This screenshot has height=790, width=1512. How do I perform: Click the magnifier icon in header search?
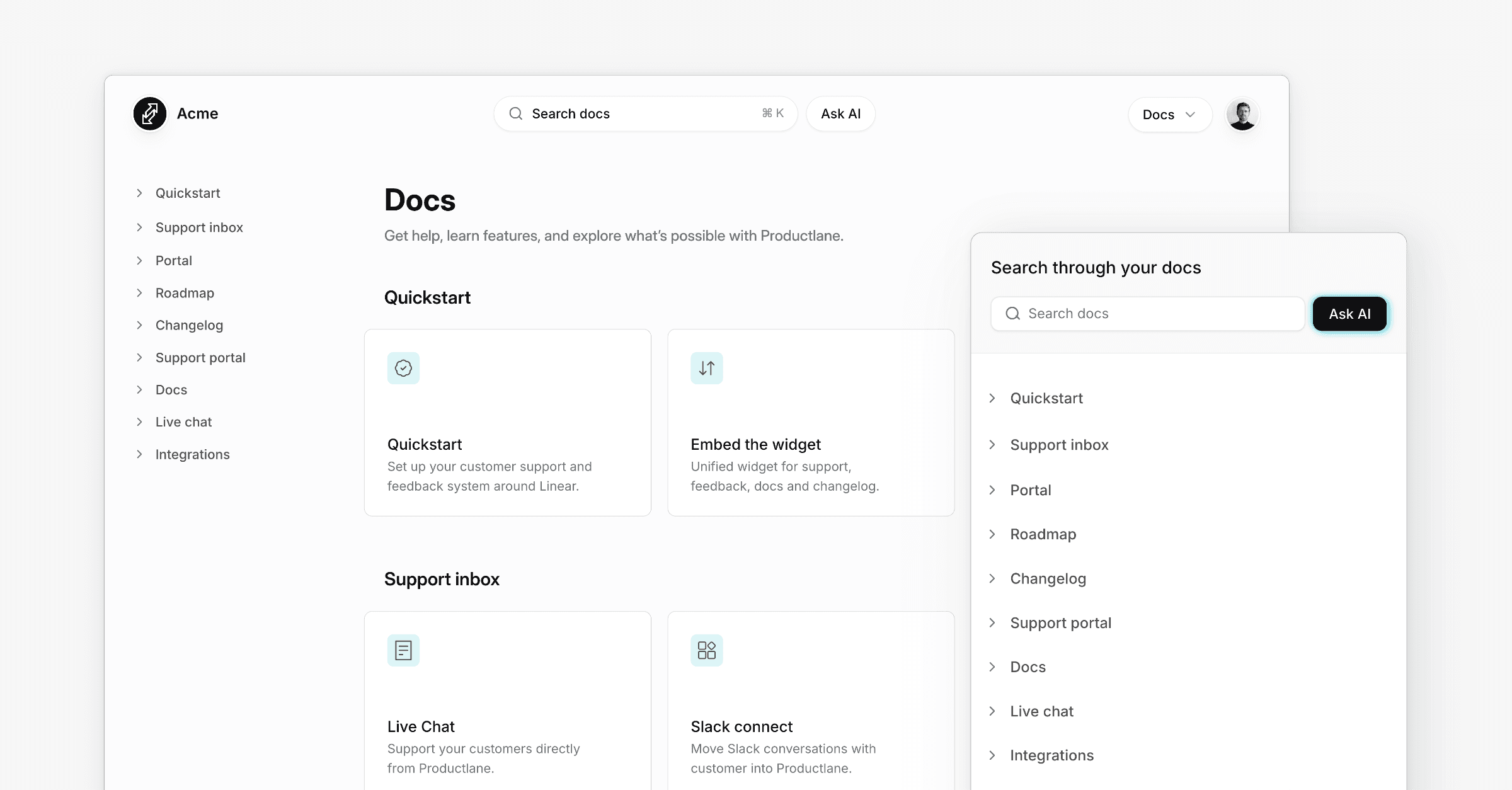tap(516, 113)
